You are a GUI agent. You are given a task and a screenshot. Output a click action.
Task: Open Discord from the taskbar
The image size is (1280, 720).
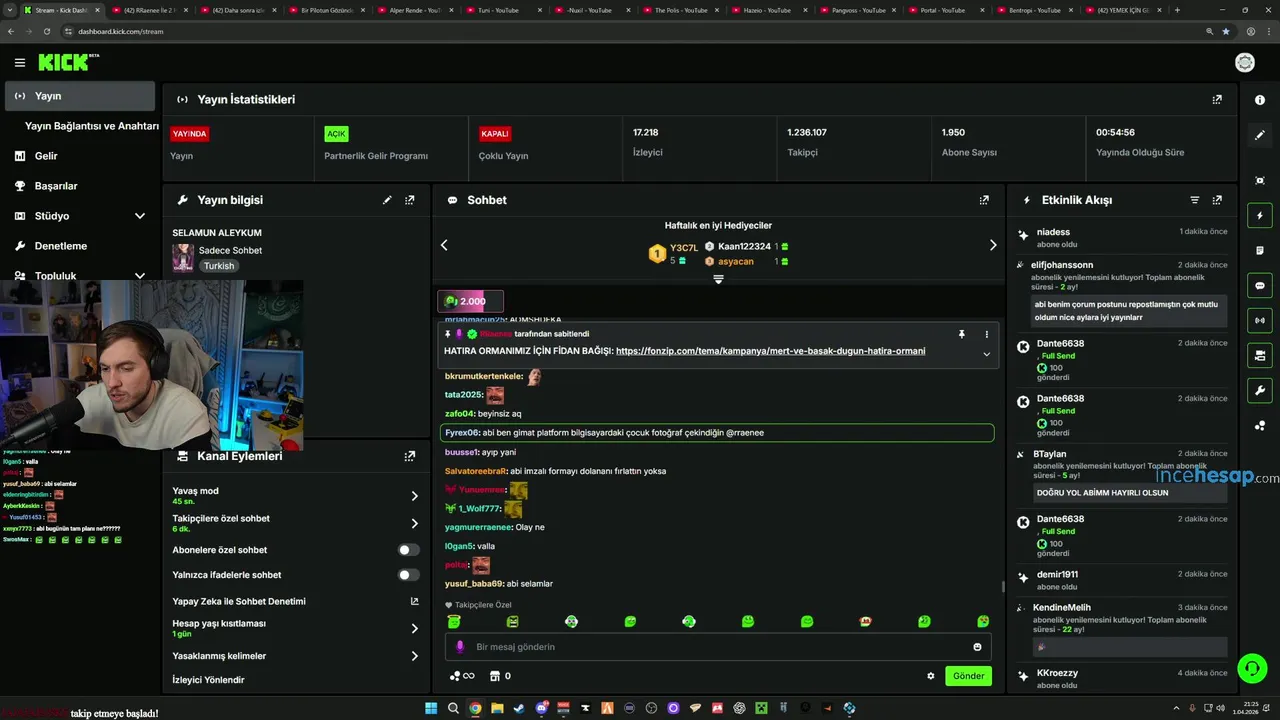coord(541,708)
